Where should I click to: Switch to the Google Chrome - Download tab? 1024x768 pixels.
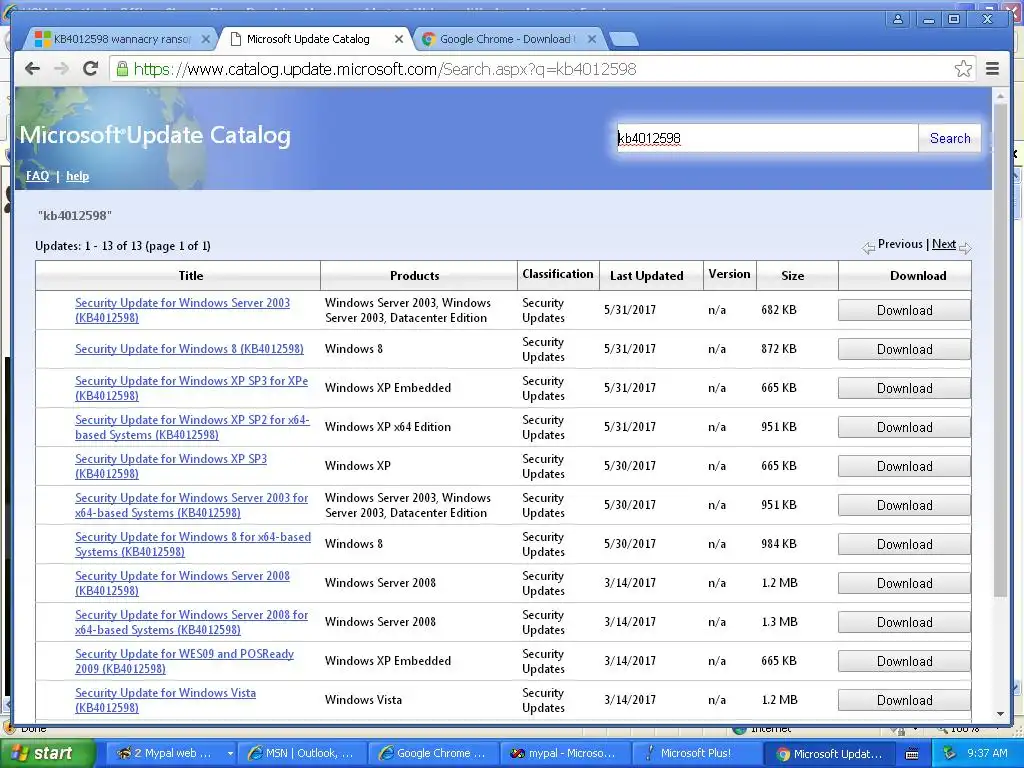tap(507, 39)
